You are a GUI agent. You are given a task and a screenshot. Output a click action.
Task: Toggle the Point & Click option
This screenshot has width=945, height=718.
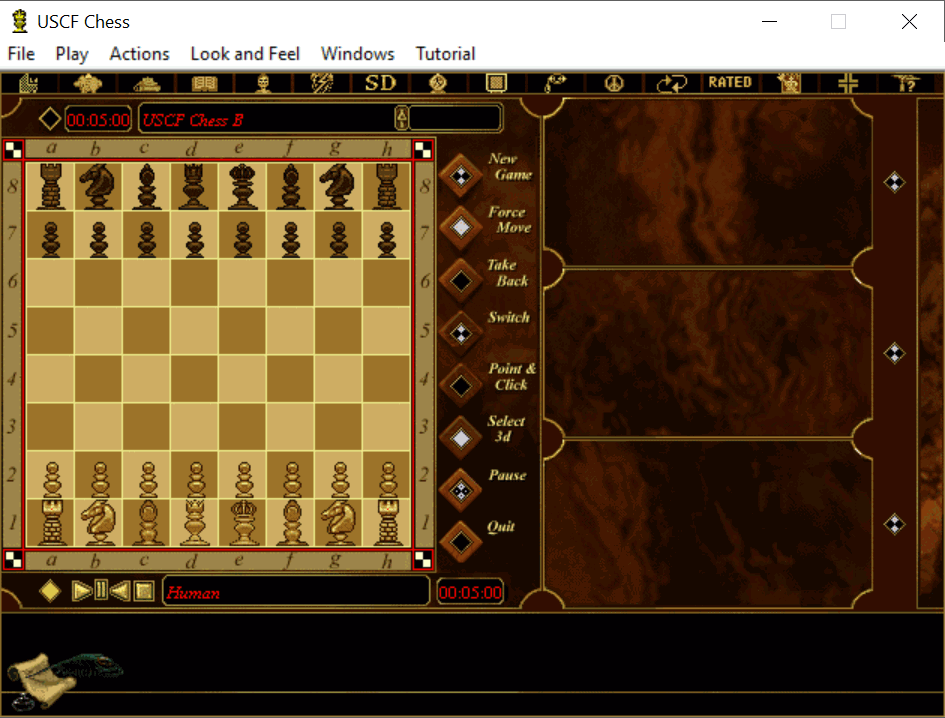point(461,385)
